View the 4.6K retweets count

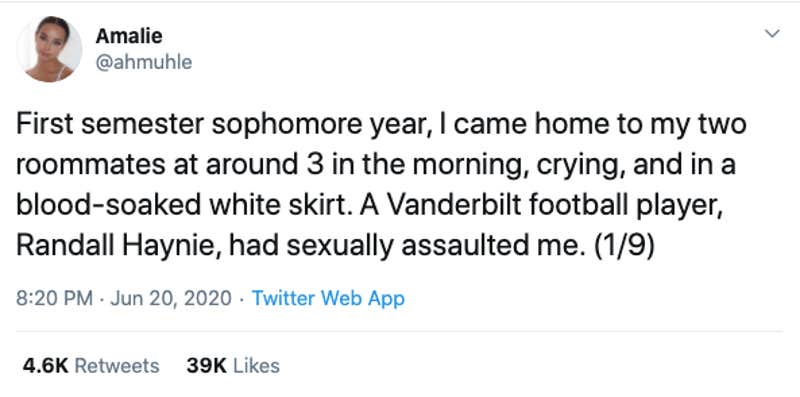45,366
